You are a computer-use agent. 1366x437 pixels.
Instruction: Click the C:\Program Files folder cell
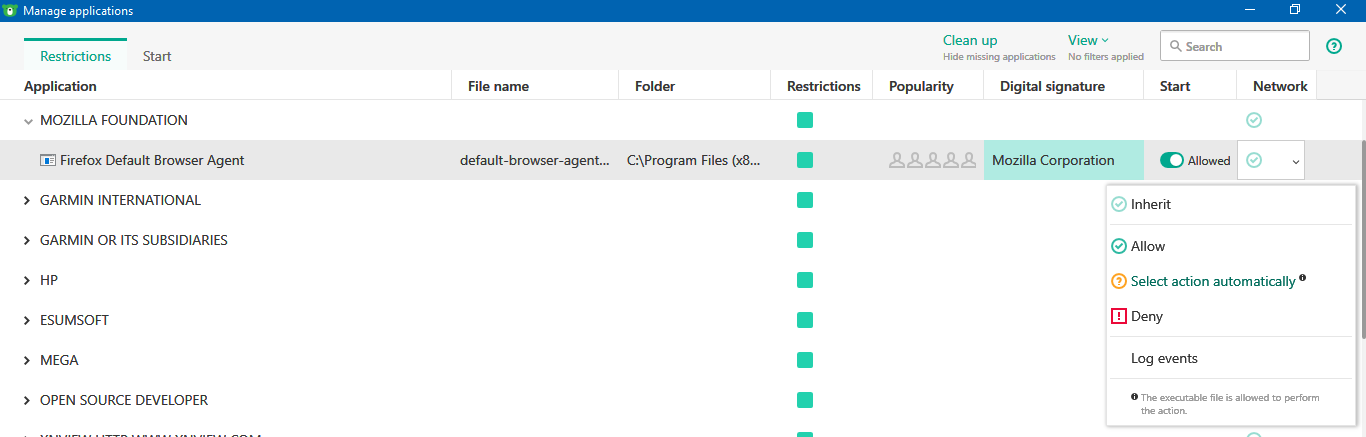coord(694,160)
